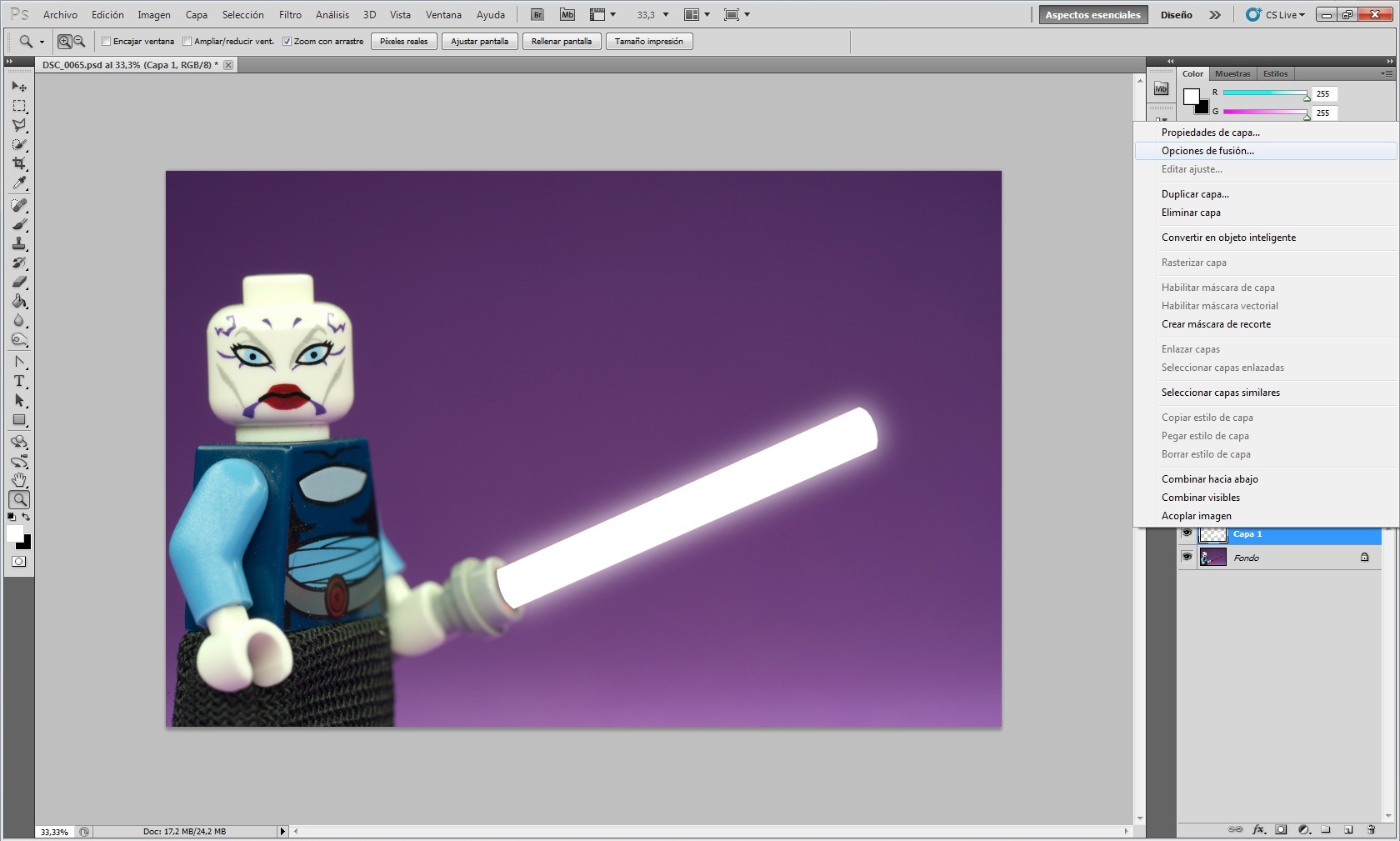Open the Filtro menu
The height and width of the screenshot is (841, 1400).
pos(290,15)
